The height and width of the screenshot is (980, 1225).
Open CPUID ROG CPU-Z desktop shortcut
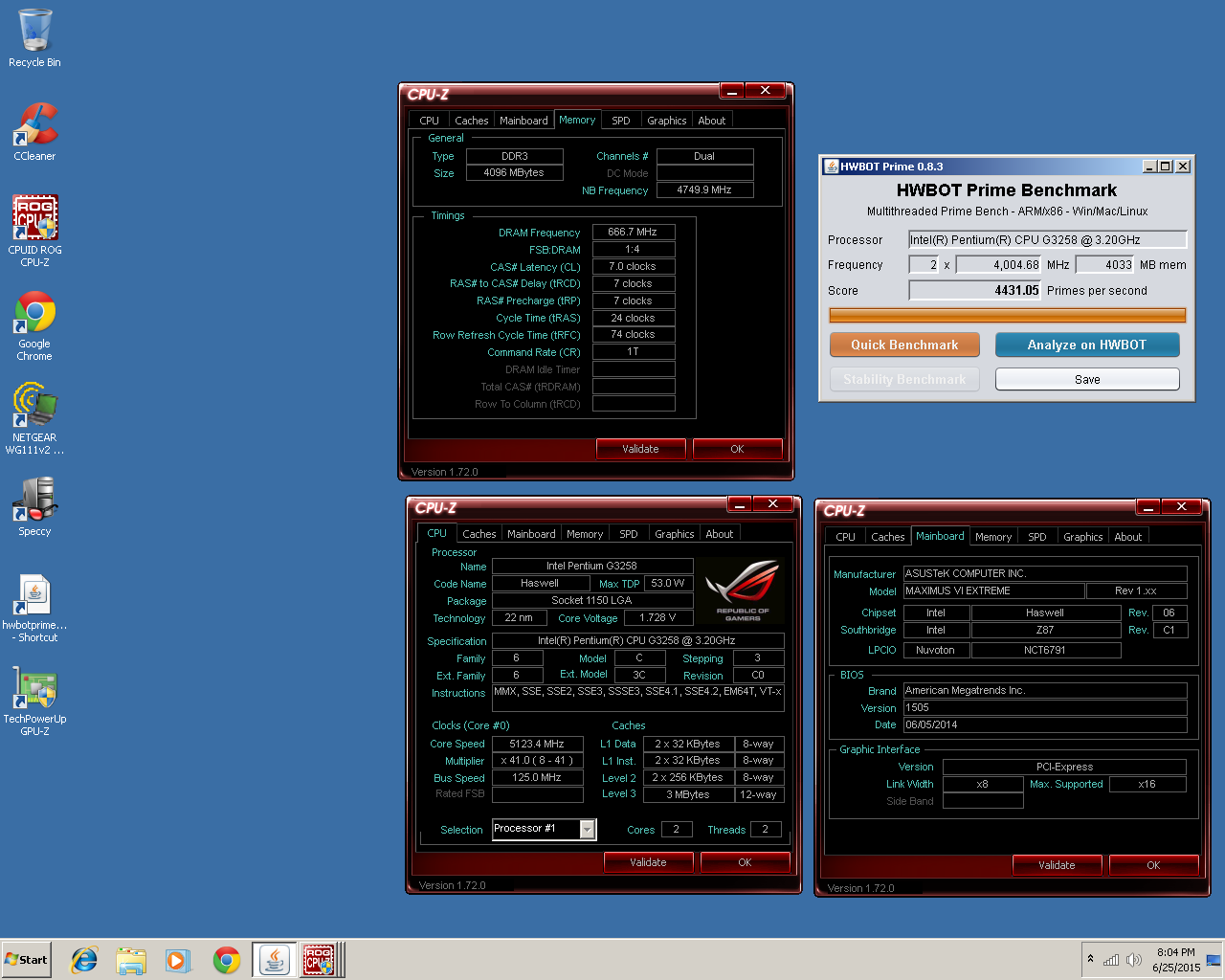point(34,231)
